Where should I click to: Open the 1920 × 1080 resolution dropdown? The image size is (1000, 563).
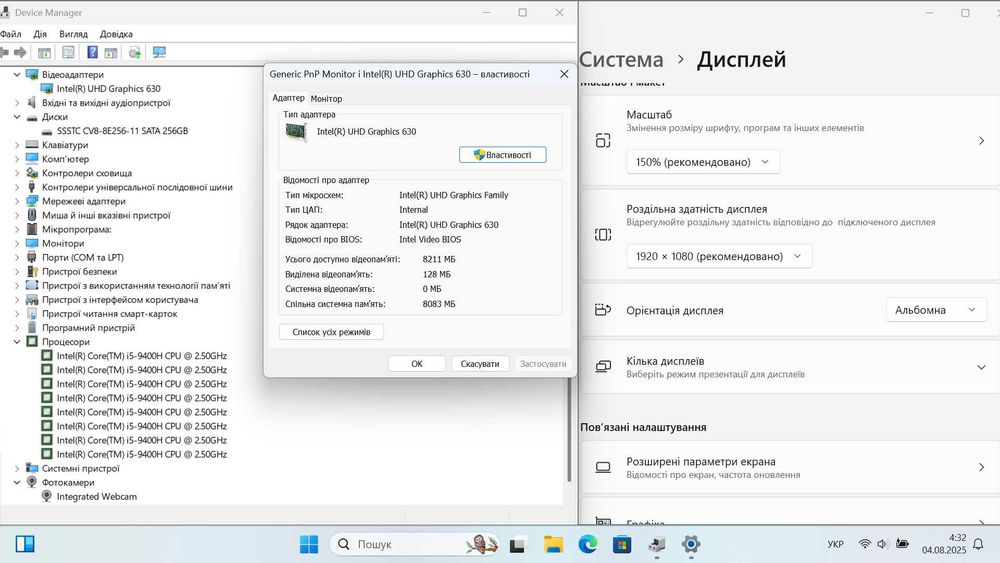(x=719, y=256)
